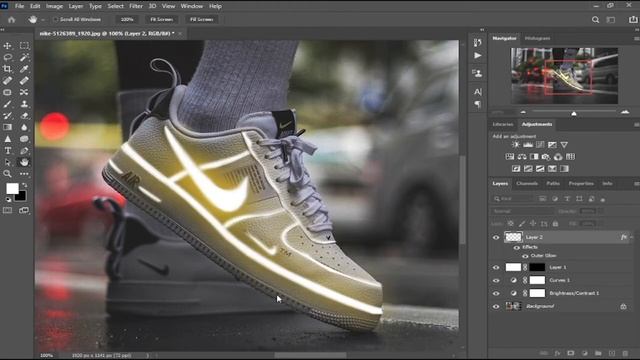Add a Levels adjustment icon

(528, 144)
